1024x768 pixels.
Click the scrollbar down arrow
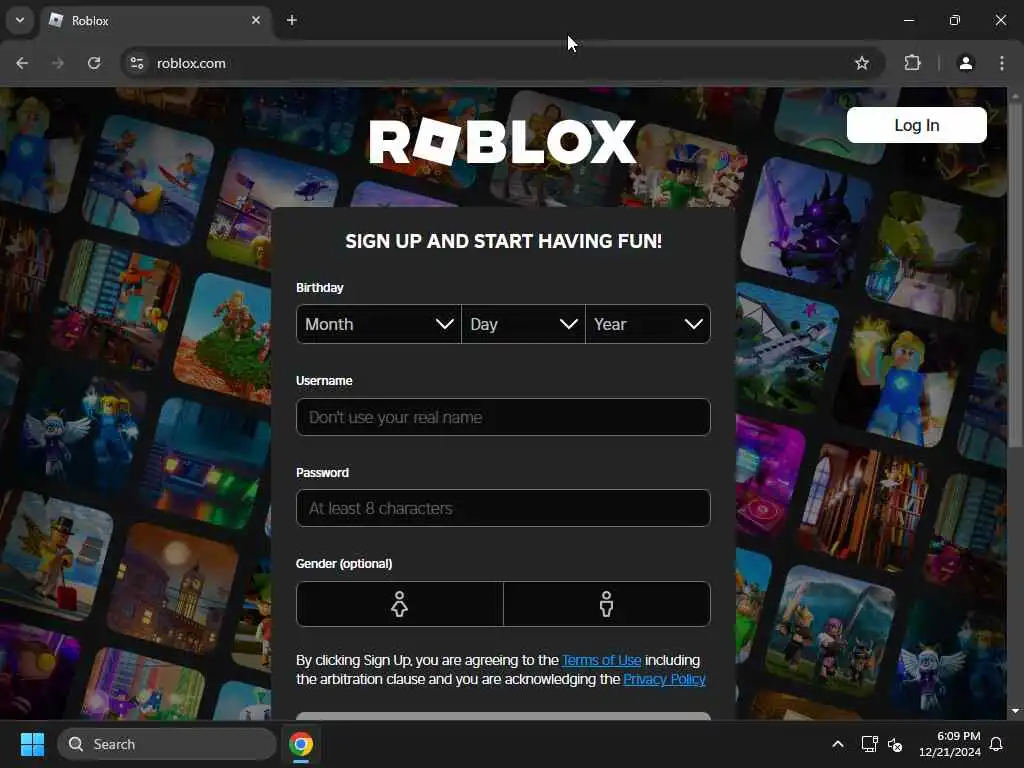[1015, 711]
